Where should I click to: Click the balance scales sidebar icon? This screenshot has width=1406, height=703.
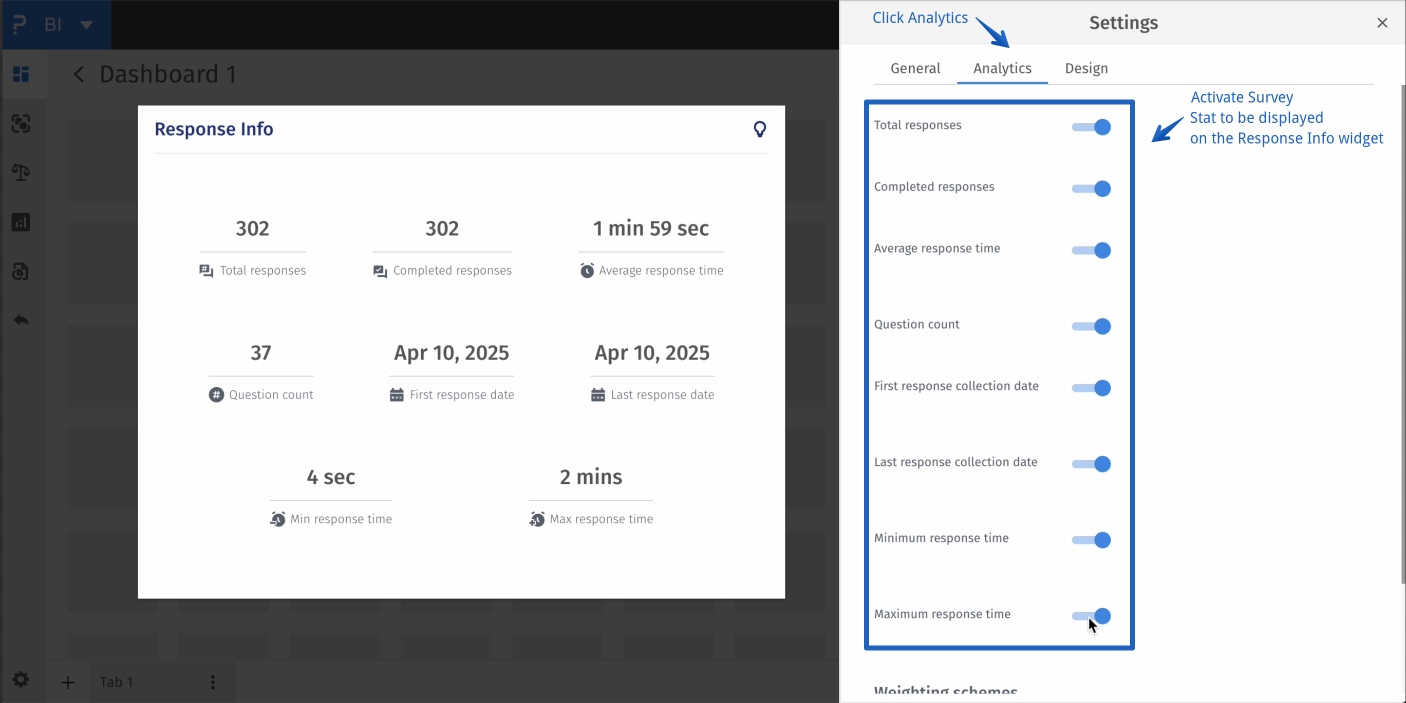click(21, 172)
